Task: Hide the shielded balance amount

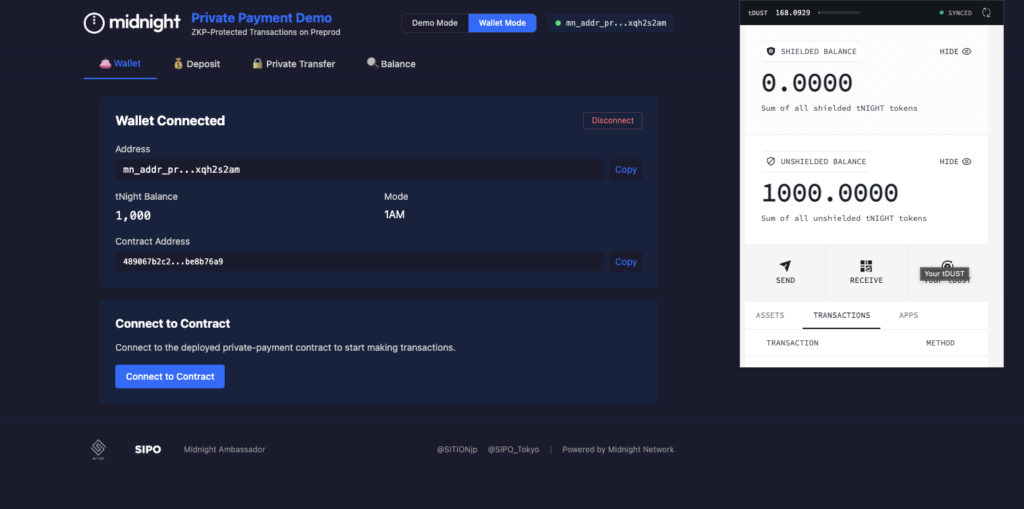Action: pyautogui.click(x=955, y=51)
